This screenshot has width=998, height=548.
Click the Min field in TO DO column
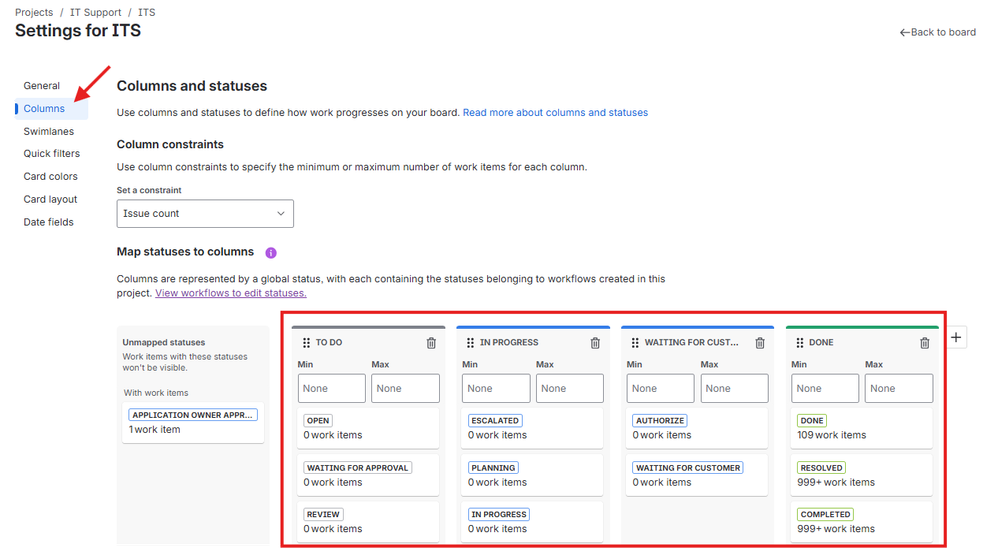[x=332, y=389]
